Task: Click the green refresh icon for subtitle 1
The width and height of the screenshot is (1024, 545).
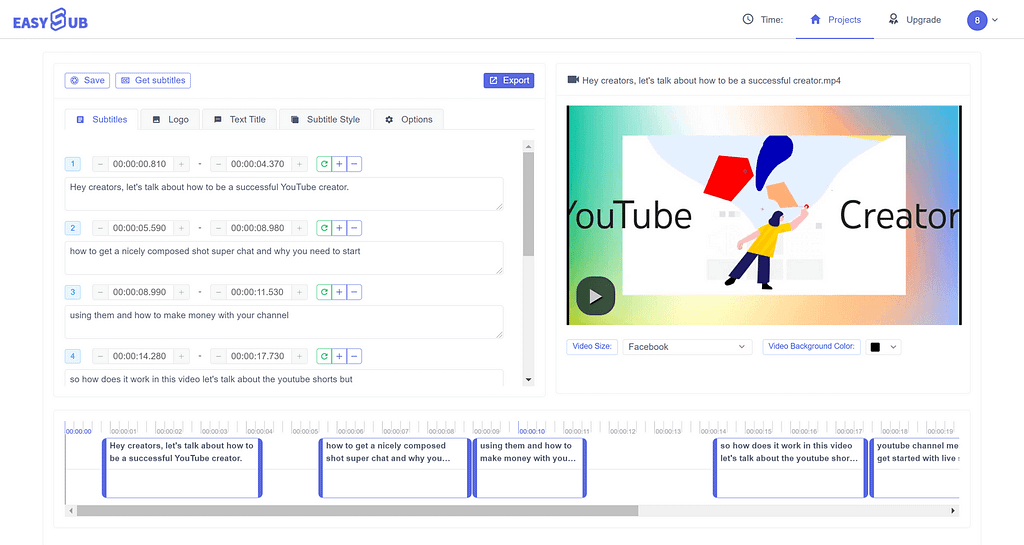Action: (x=324, y=164)
